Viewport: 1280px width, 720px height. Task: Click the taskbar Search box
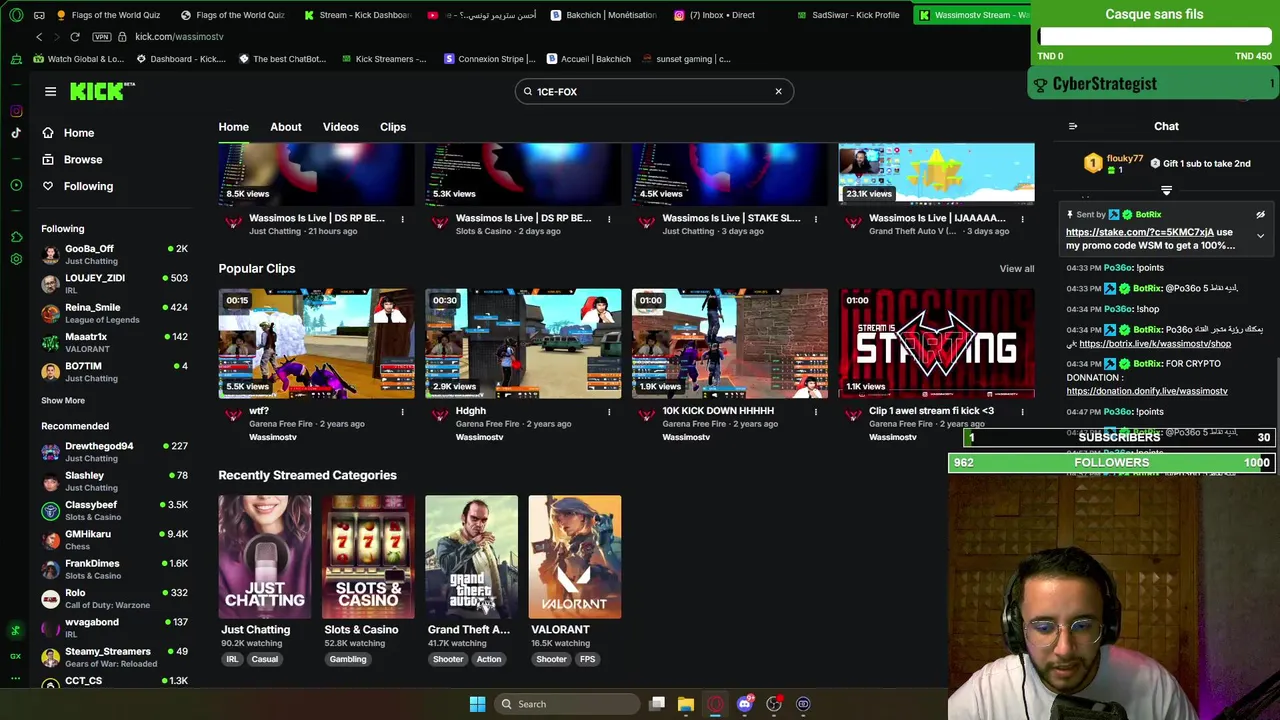567,704
